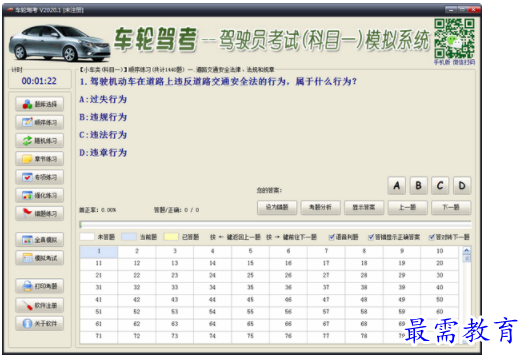Jump to question 10 in grid

(439, 251)
